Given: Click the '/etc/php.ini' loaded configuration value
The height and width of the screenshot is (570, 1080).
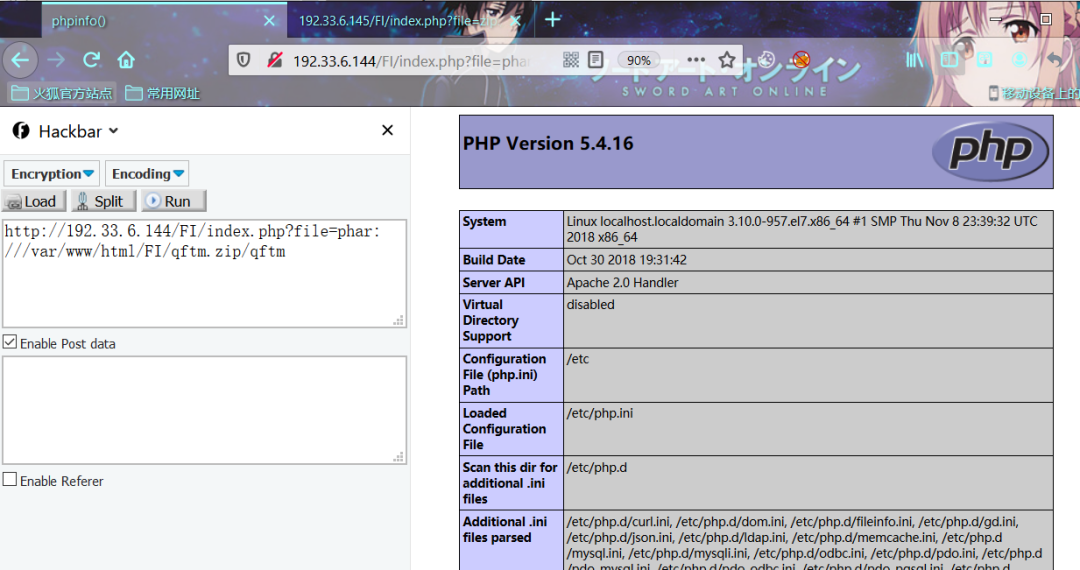Looking at the screenshot, I should coord(600,413).
